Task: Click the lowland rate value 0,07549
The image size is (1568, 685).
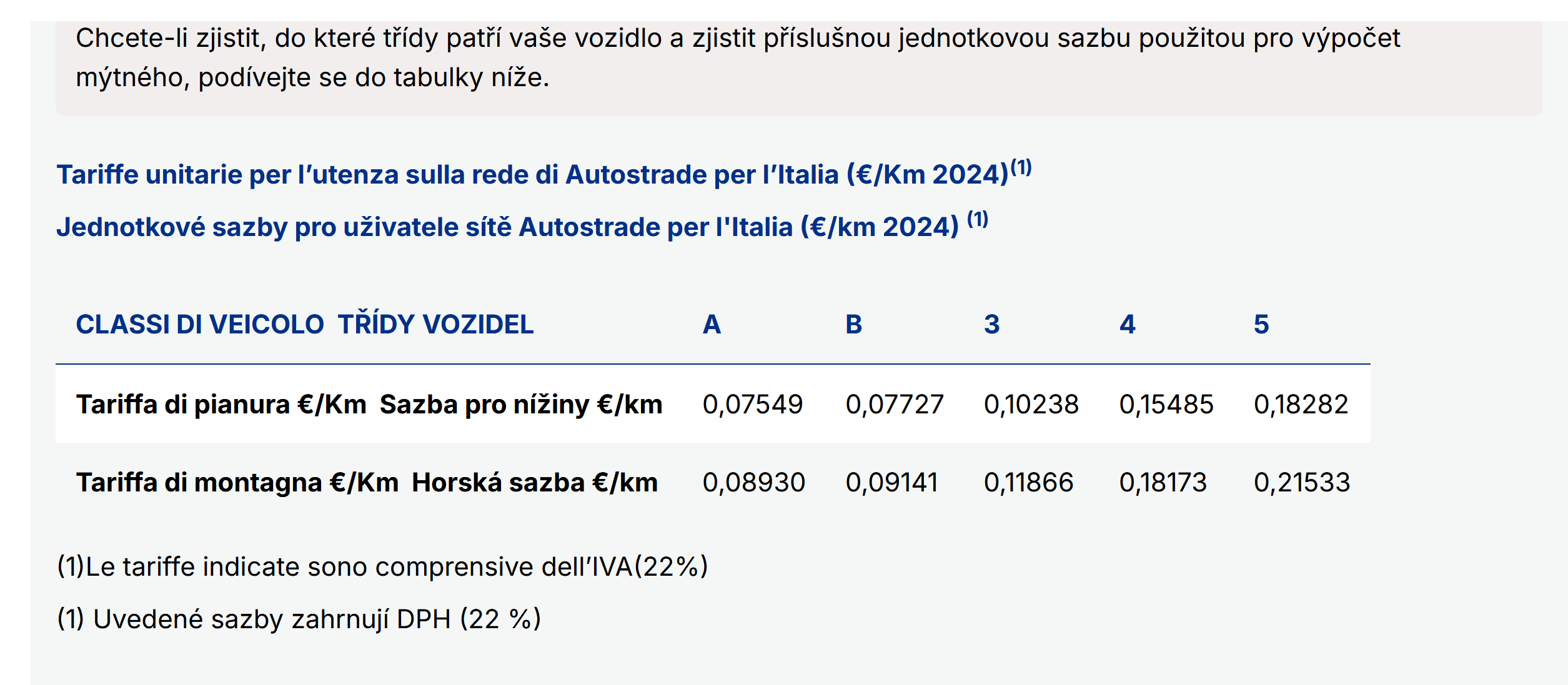Action: tap(752, 405)
